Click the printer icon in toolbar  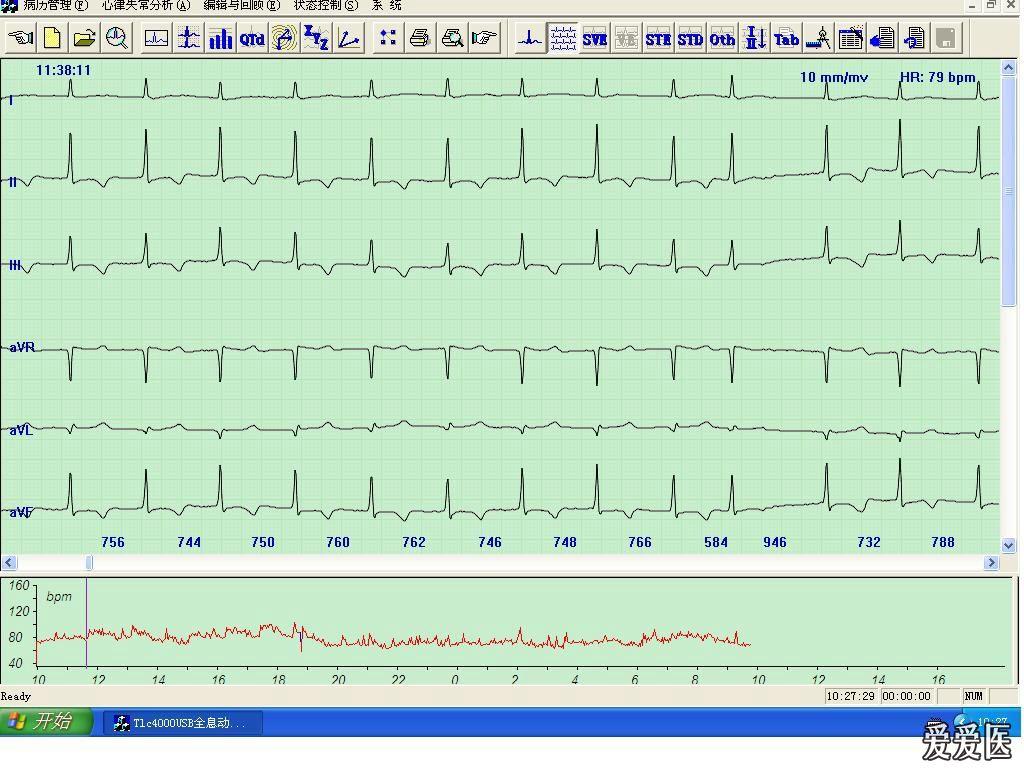point(420,39)
